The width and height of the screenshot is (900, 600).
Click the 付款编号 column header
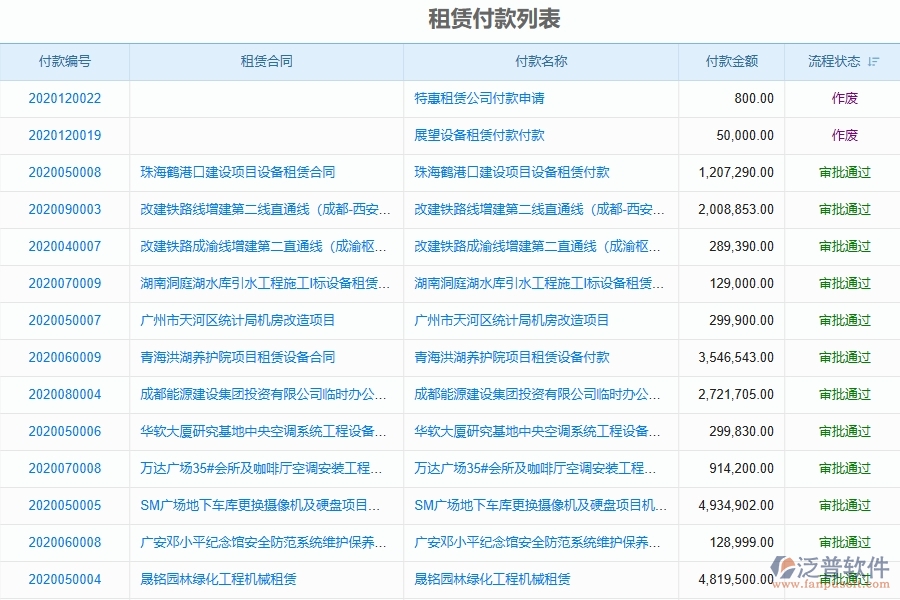click(x=64, y=61)
